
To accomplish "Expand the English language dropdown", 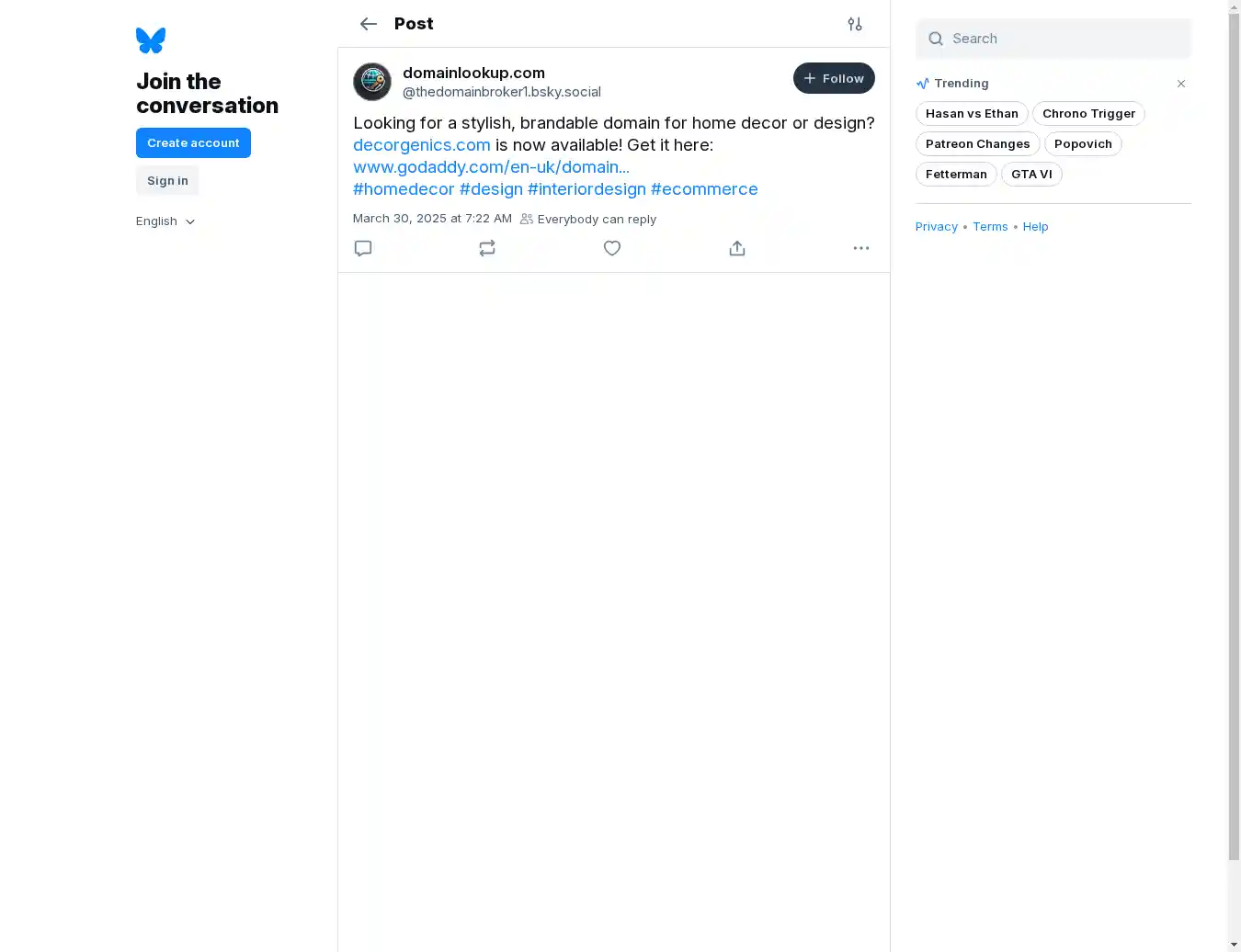I will [166, 221].
